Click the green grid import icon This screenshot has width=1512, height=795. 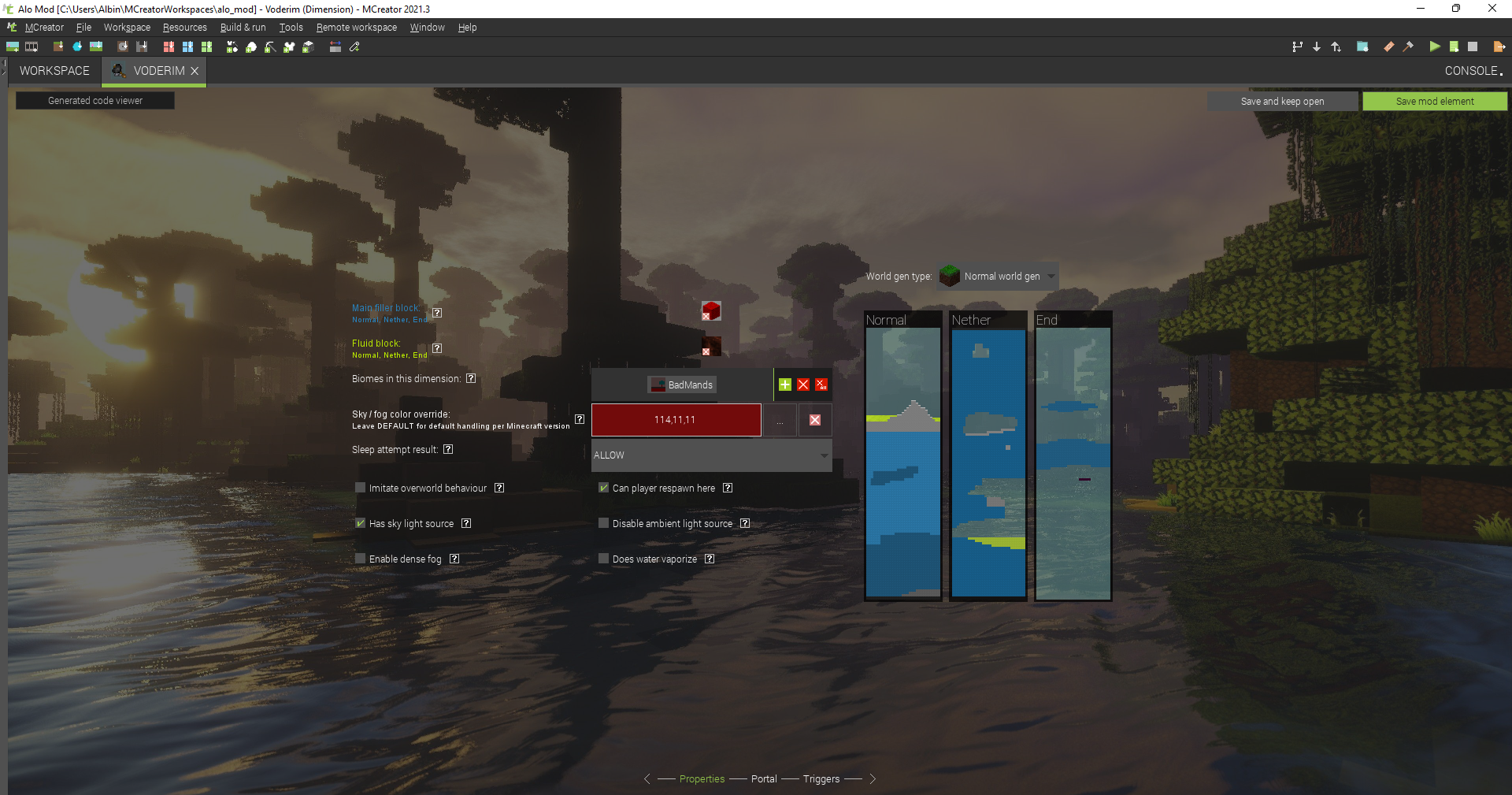[x=206, y=46]
